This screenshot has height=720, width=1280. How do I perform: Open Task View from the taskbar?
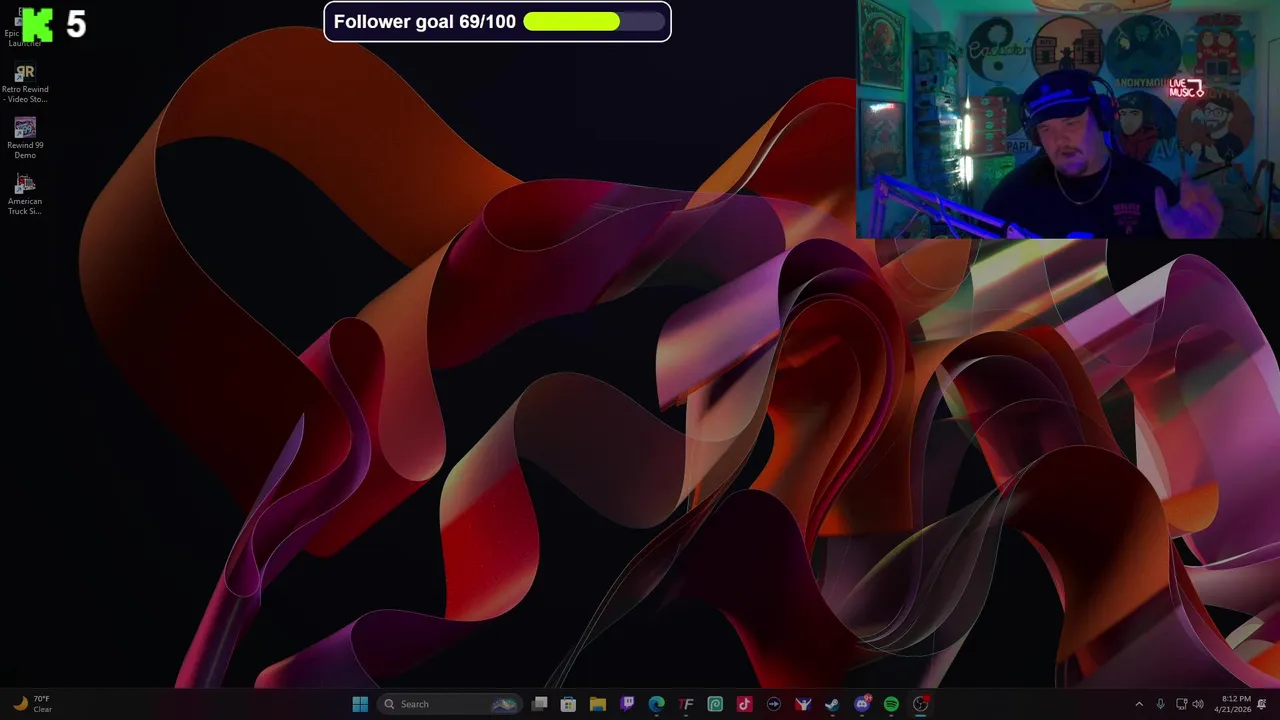tap(540, 704)
